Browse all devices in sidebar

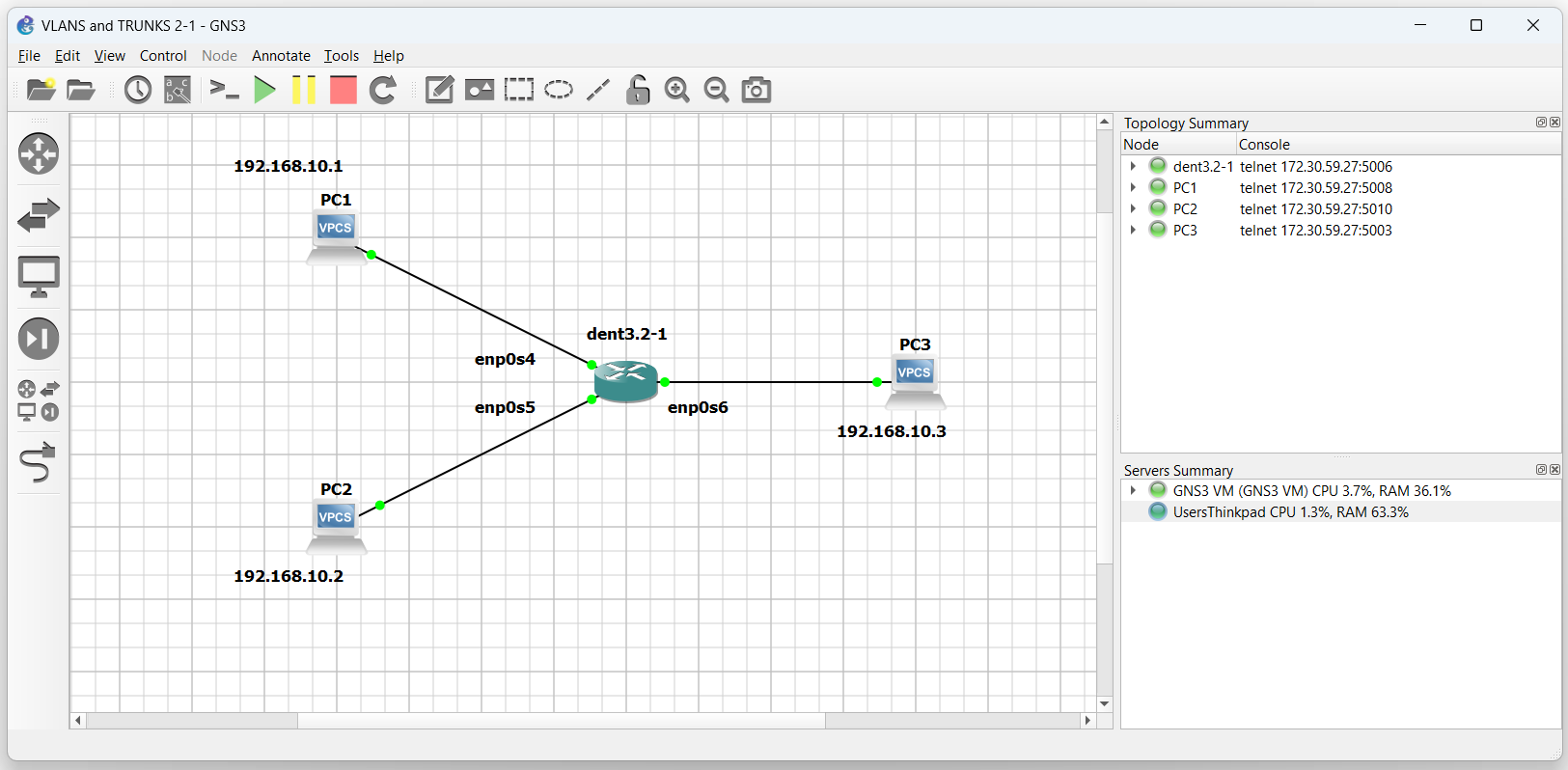(39, 400)
